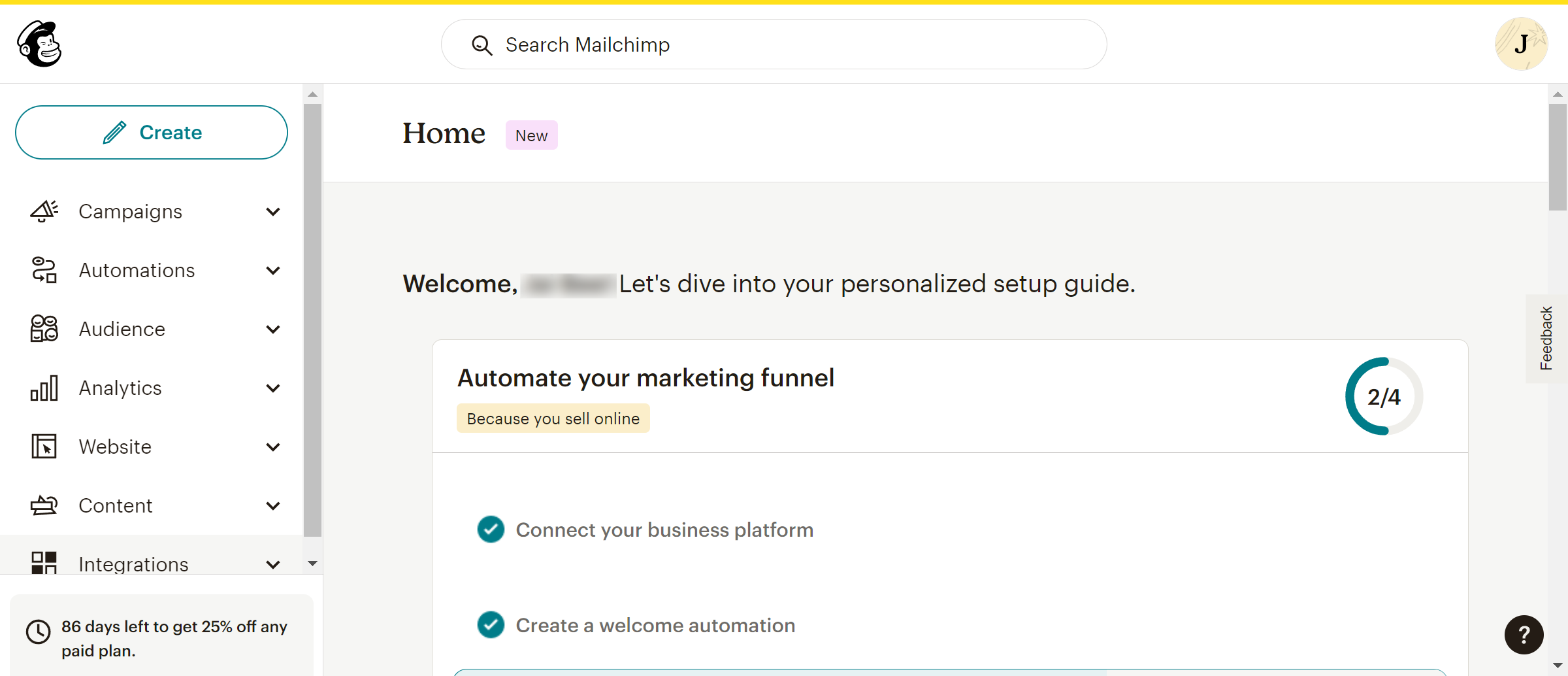Open the help question mark button
This screenshot has width=1568, height=676.
1524,635
